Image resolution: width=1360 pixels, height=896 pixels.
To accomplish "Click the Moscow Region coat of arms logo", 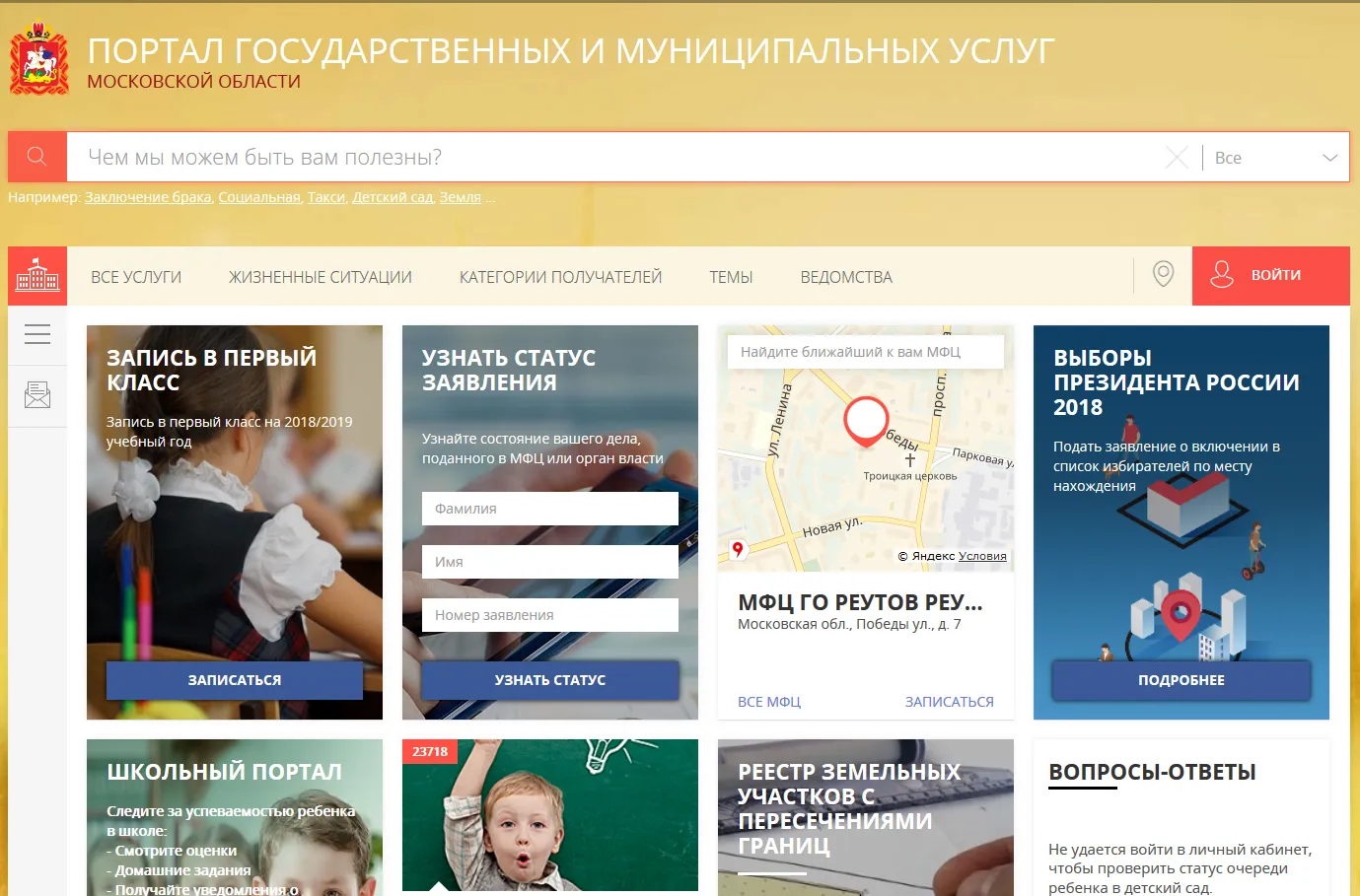I will click(39, 60).
